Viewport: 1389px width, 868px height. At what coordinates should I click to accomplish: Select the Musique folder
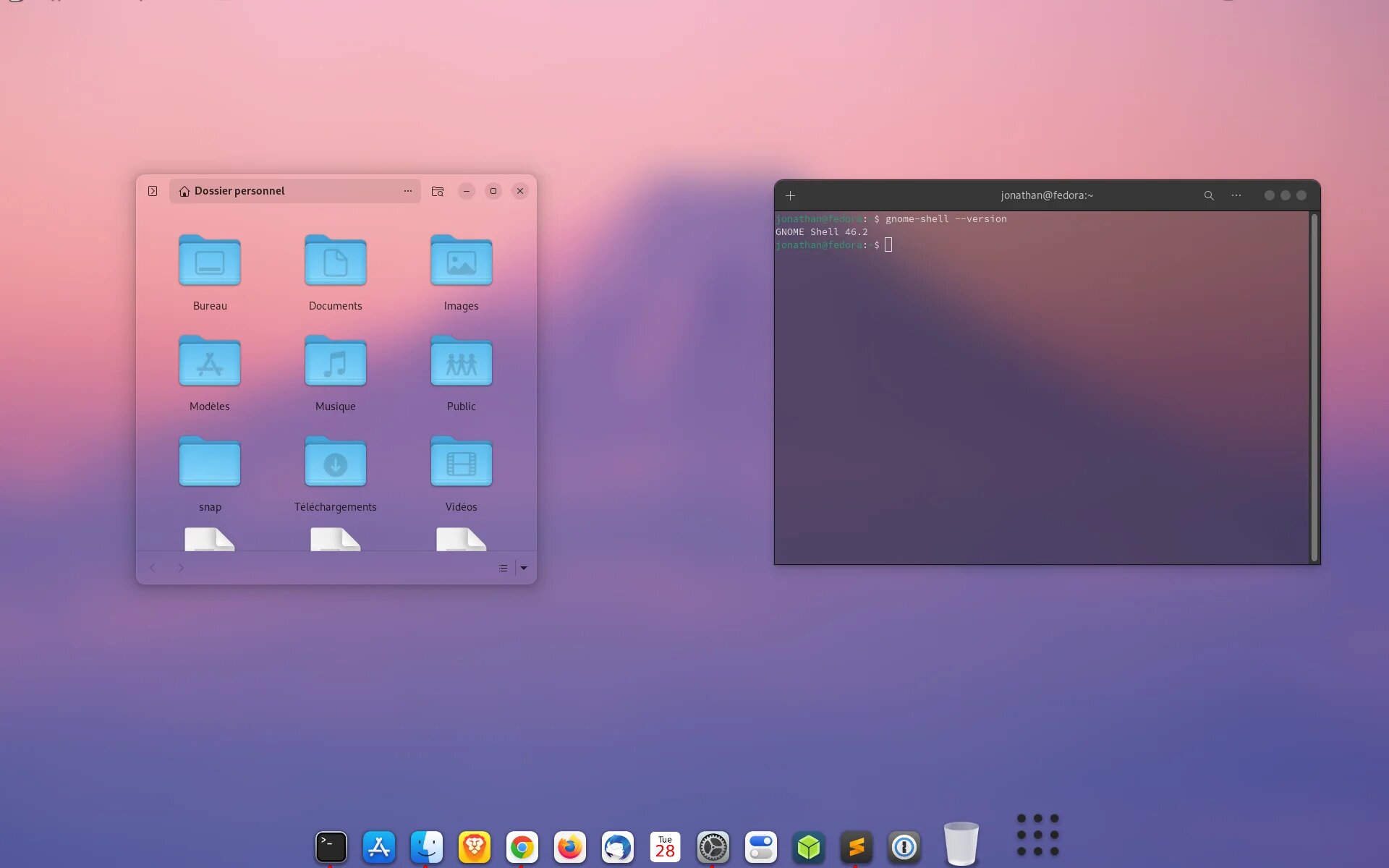(x=335, y=362)
